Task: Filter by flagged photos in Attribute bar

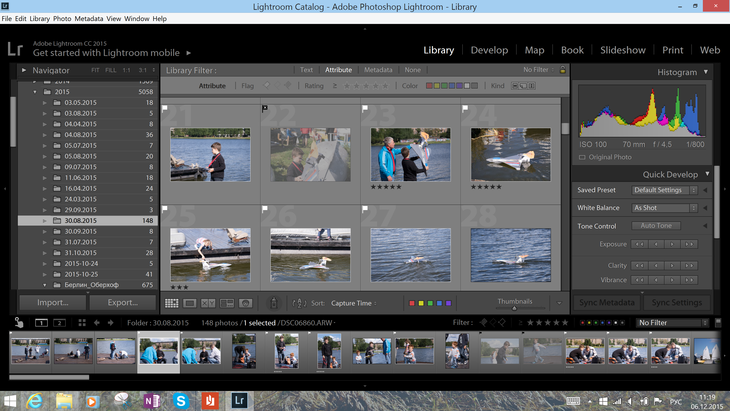Action: coord(266,86)
